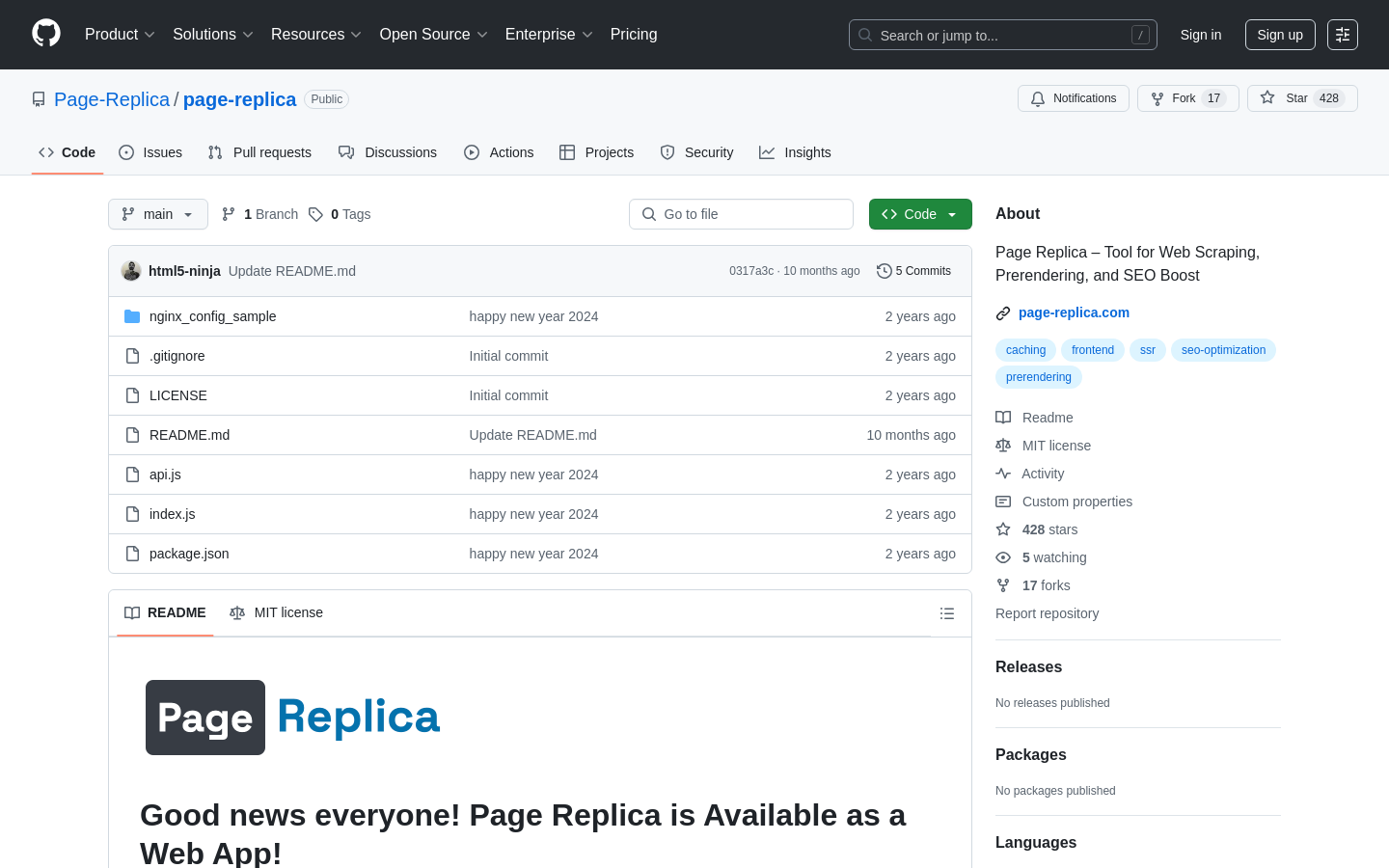1389x868 pixels.
Task: Click the star icon to star repository
Action: (x=1267, y=97)
